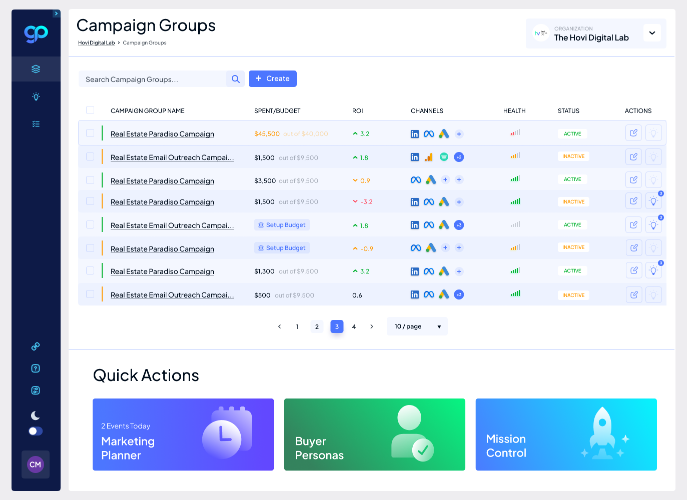Expand The Hovi Digital Lab organization dropdown
687x500 pixels.
(x=652, y=33)
